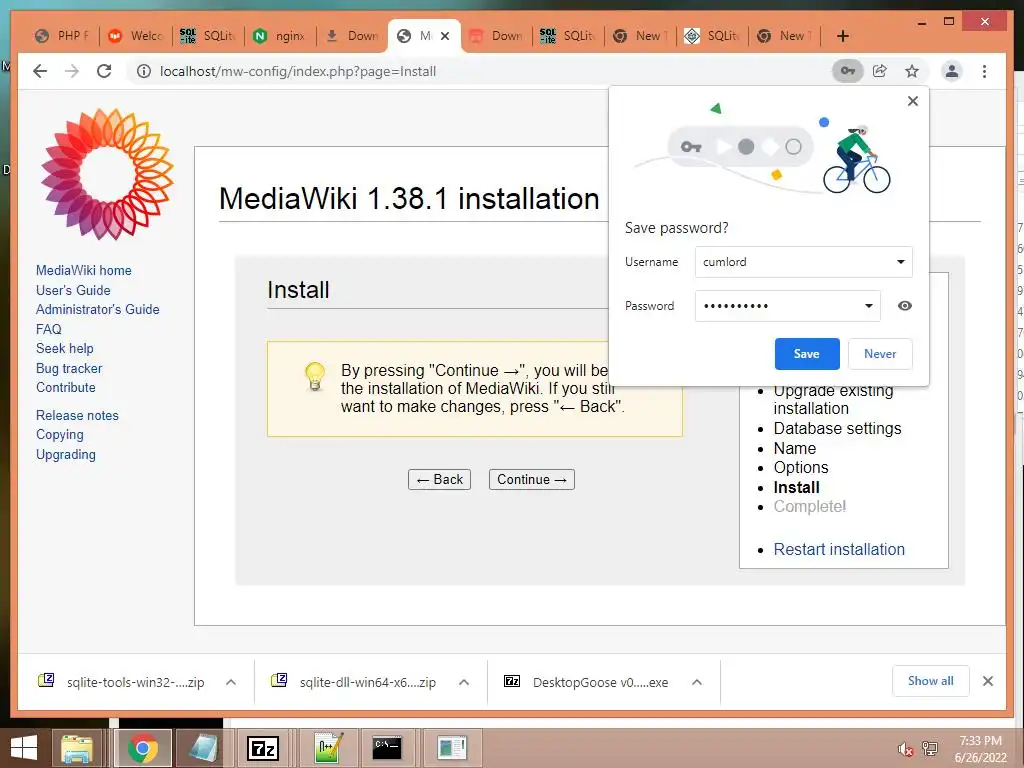This screenshot has width=1024, height=768.
Task: Open 7-Zip from the taskbar
Action: (263, 748)
